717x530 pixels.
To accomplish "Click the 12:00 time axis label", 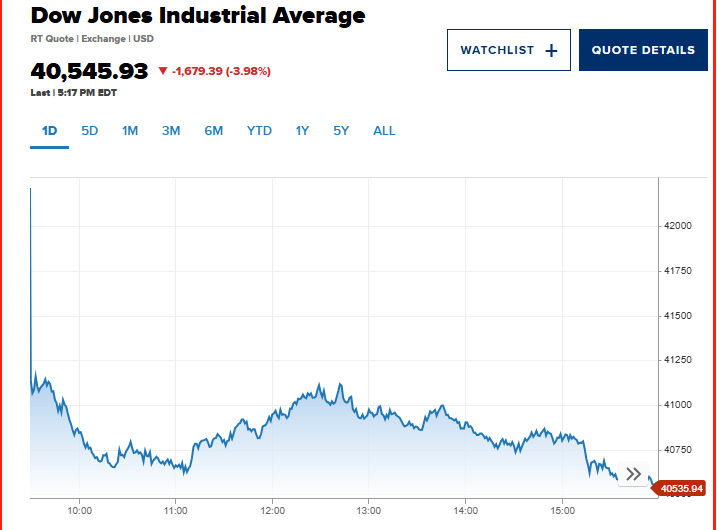I will pyautogui.click(x=273, y=510).
